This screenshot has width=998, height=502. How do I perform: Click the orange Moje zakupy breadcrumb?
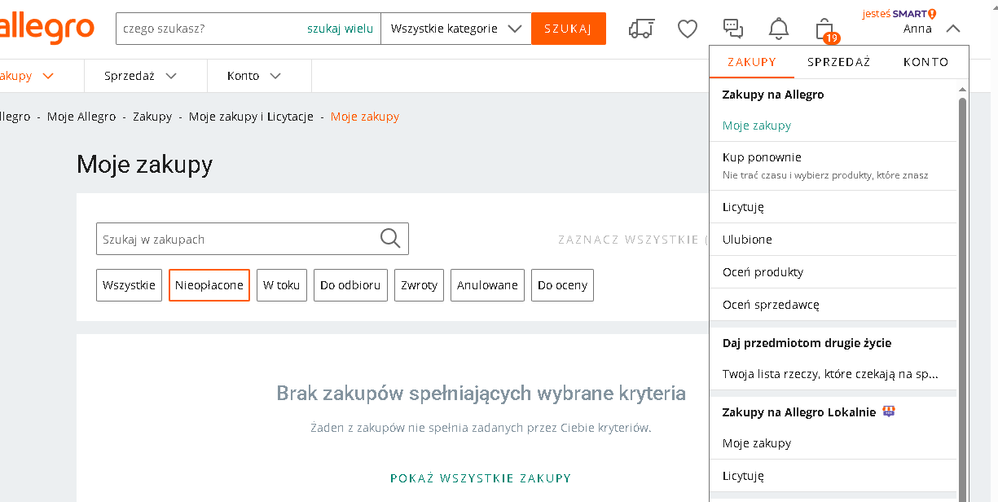pos(365,116)
